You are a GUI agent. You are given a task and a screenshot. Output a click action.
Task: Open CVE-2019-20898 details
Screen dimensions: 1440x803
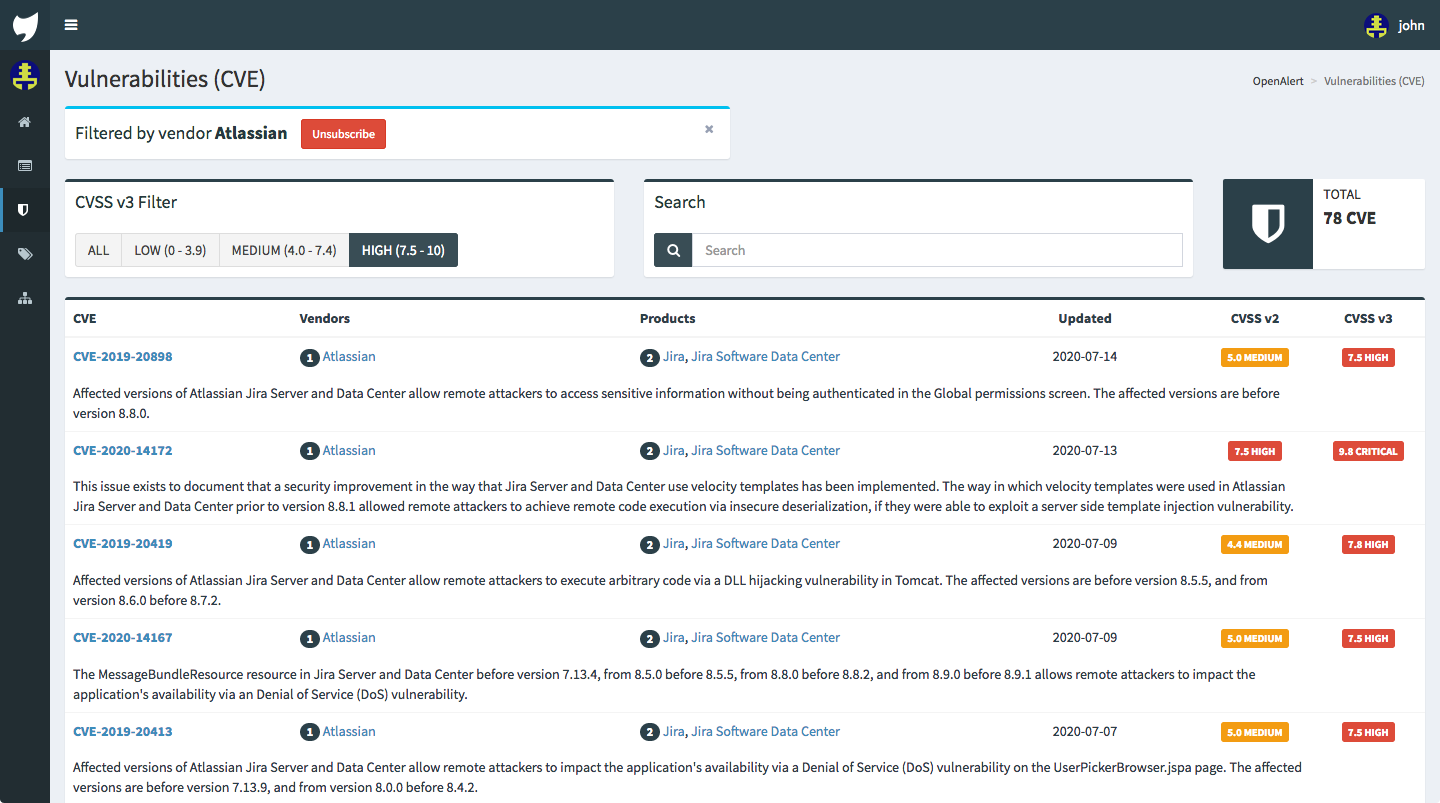point(122,356)
